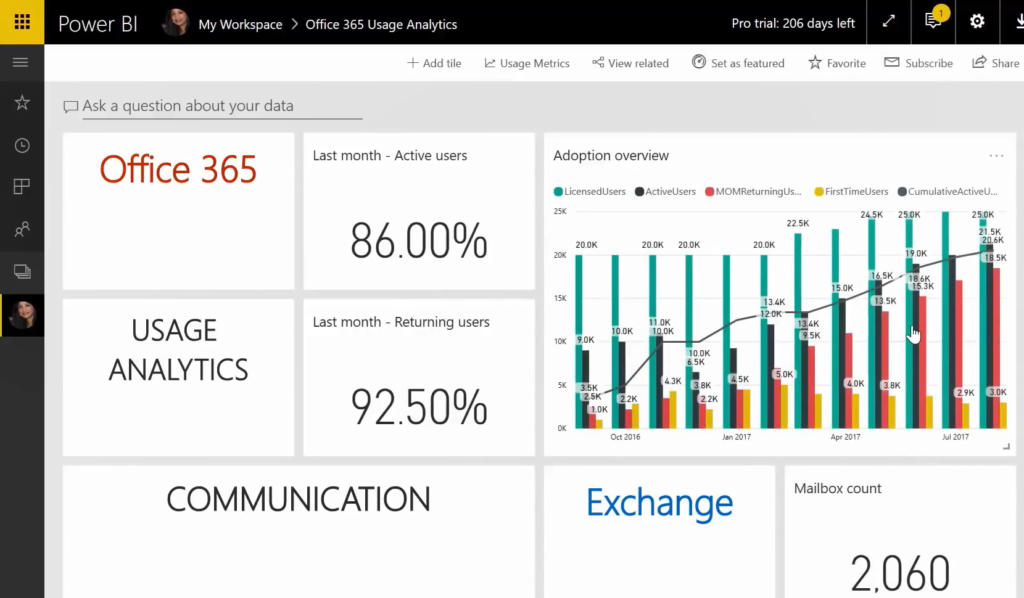Viewport: 1024px width, 598px height.
Task: Open Adoption overview tile more options
Action: [996, 155]
